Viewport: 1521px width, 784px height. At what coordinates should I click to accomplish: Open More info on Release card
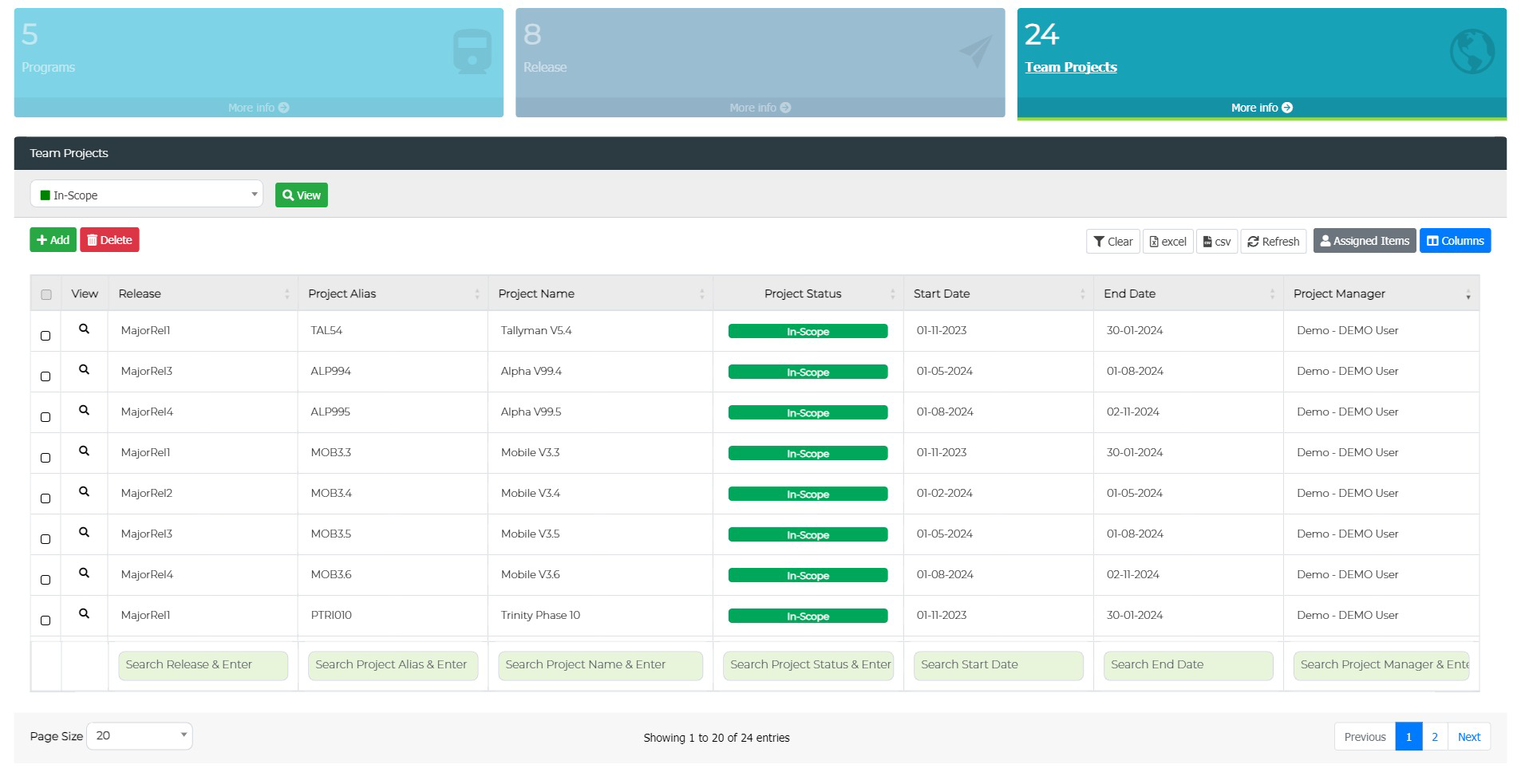point(760,108)
